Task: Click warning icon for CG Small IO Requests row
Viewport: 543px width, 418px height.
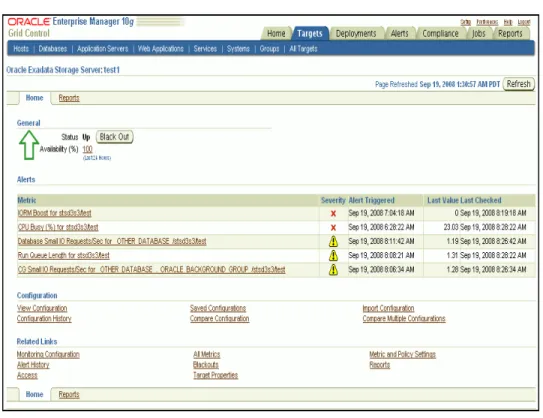Action: click(x=333, y=269)
